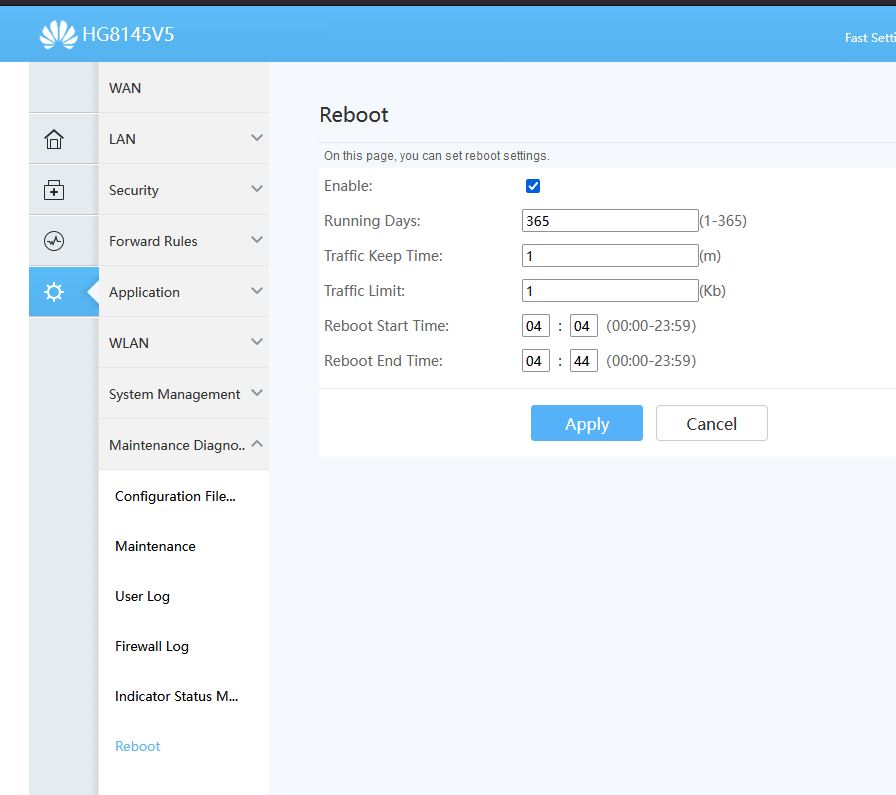Click the Traffic Limit input field
This screenshot has height=795, width=896.
(x=609, y=291)
